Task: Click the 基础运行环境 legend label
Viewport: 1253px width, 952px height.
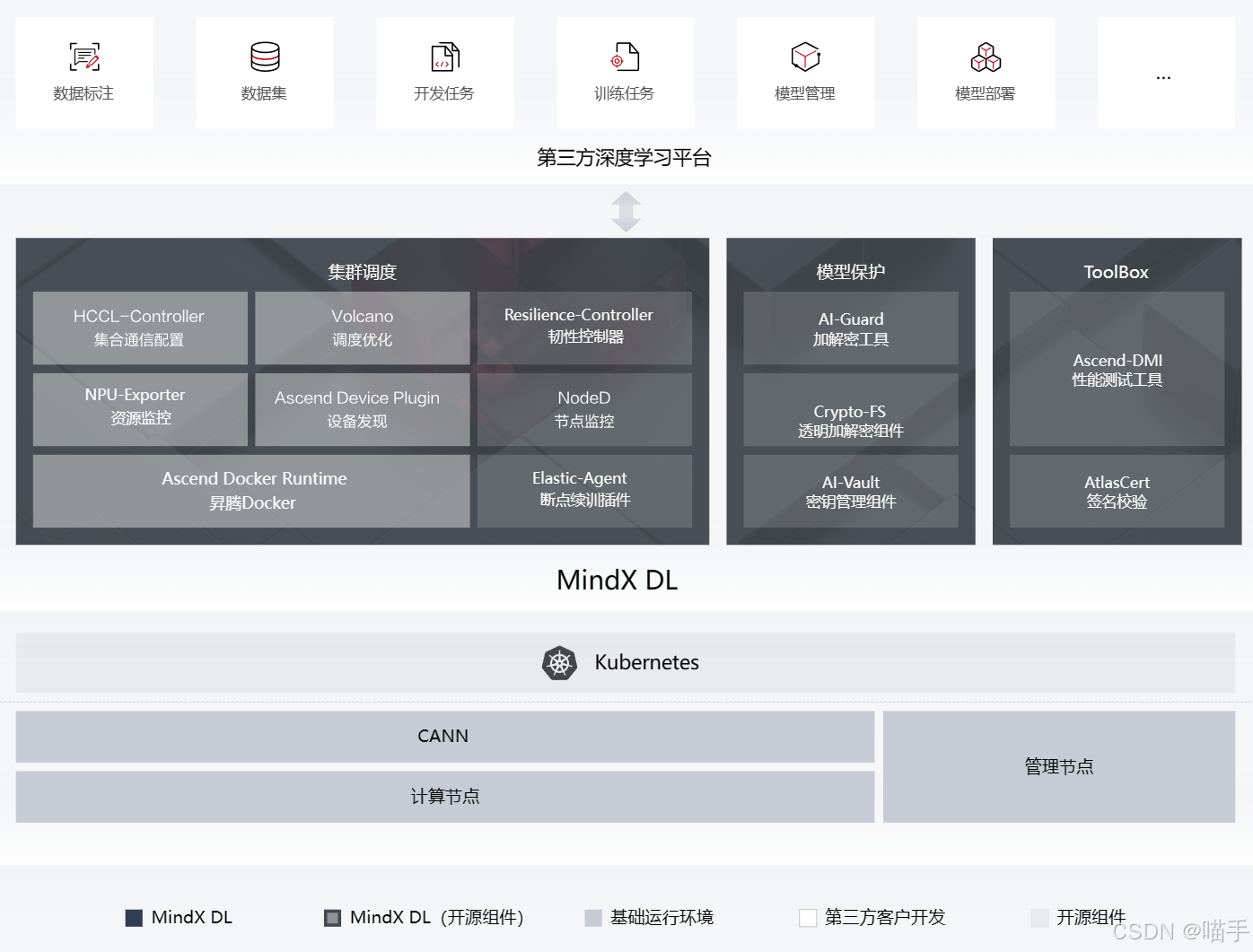Action: point(662,918)
